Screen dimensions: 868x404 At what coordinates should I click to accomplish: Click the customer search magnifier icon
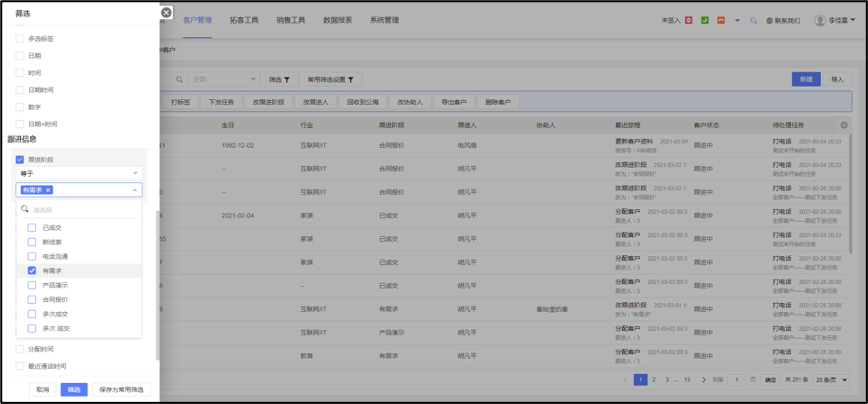pyautogui.click(x=179, y=80)
